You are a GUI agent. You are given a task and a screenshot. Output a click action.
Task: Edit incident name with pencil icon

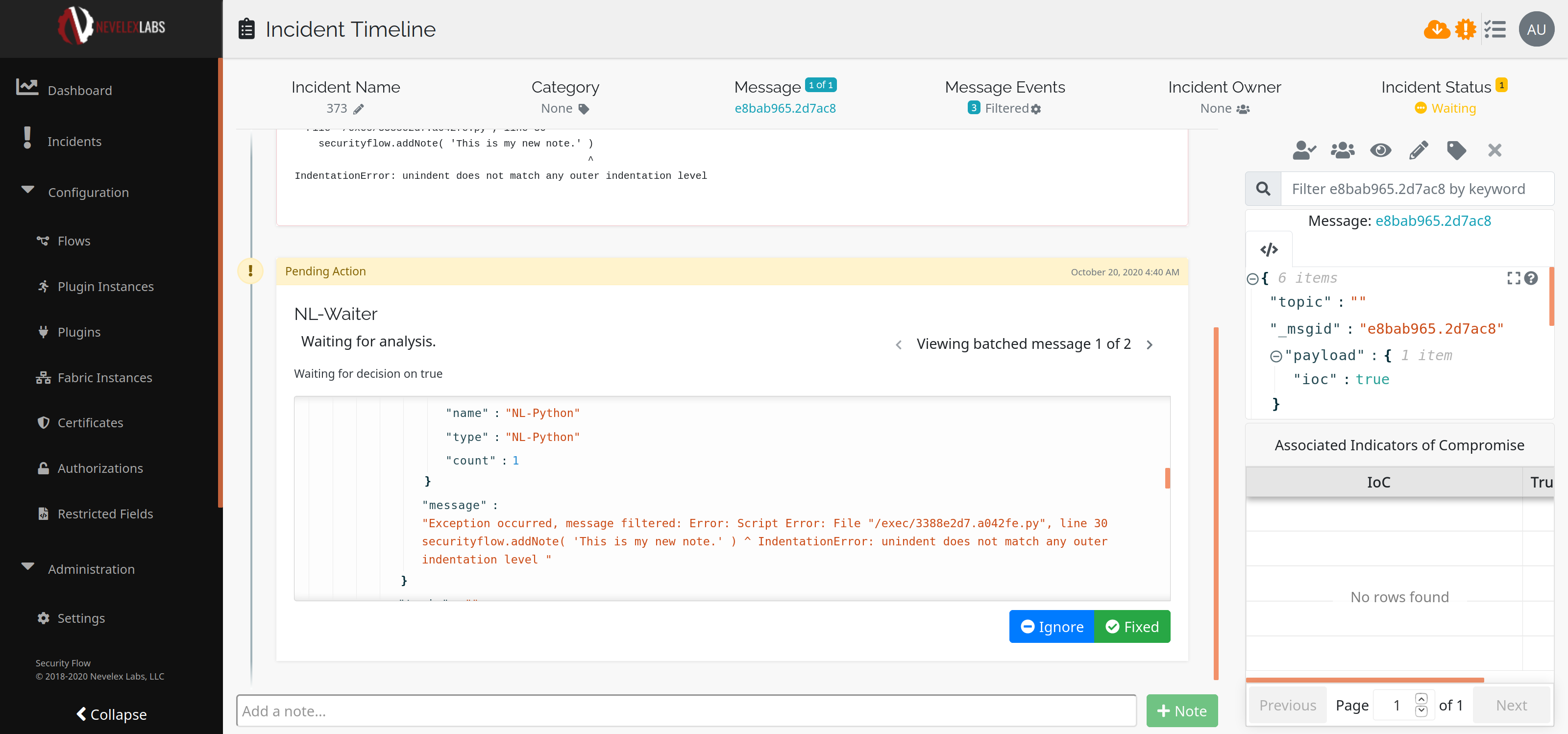(359, 109)
